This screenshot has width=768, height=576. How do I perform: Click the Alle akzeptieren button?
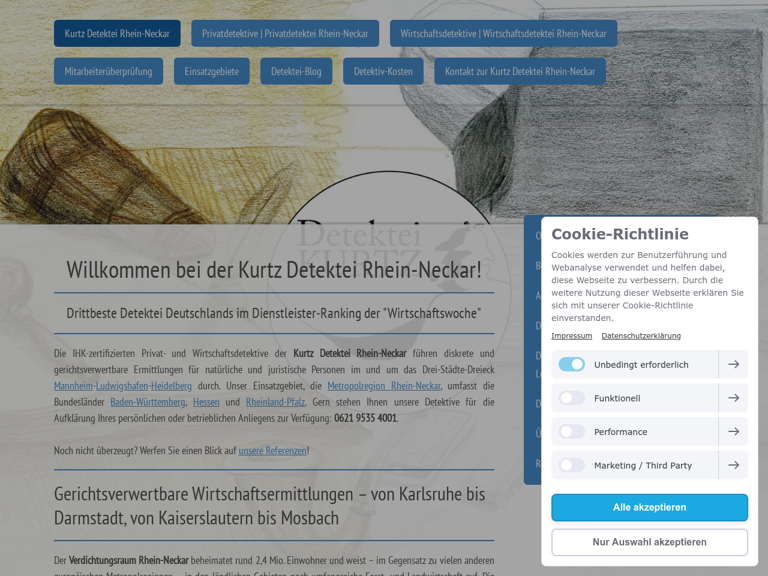point(649,508)
